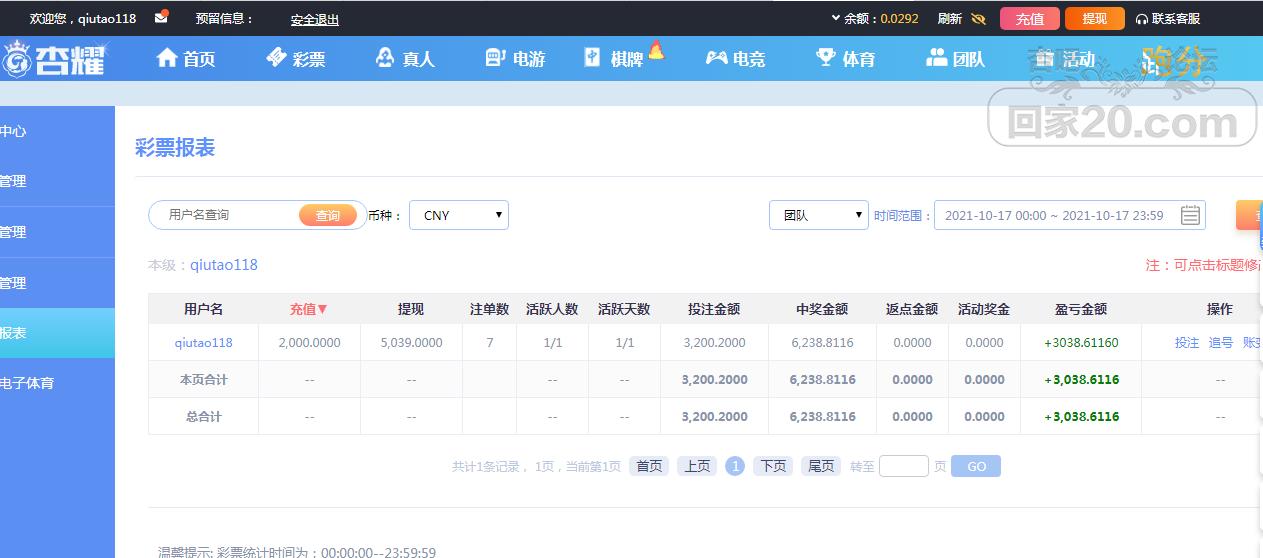Click the 5,039.0000 withdrawal cell
The width and height of the screenshot is (1263, 558).
tap(411, 342)
